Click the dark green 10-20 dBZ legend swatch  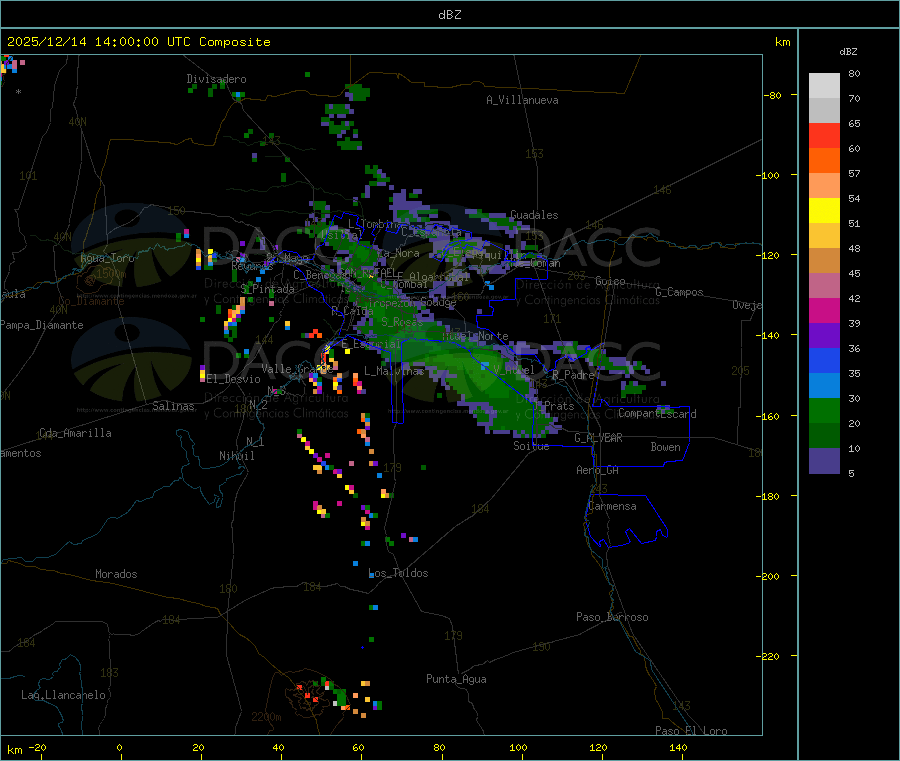point(824,436)
